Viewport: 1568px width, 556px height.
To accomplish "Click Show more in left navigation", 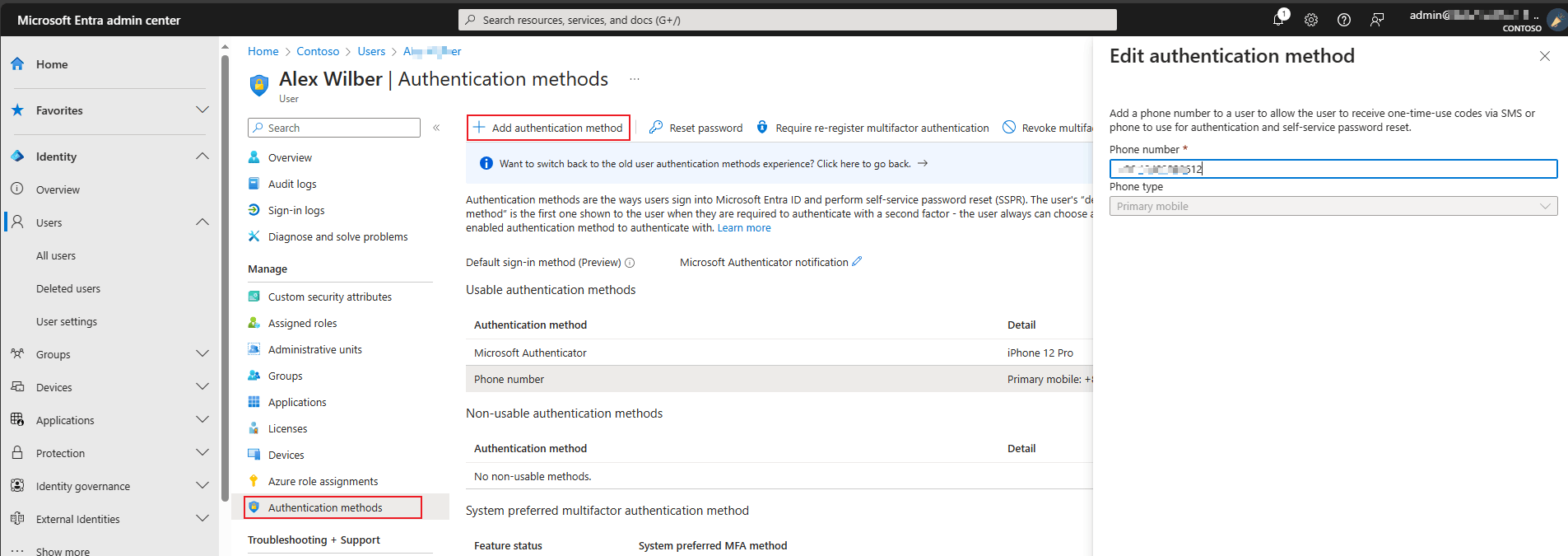I will click(x=63, y=551).
